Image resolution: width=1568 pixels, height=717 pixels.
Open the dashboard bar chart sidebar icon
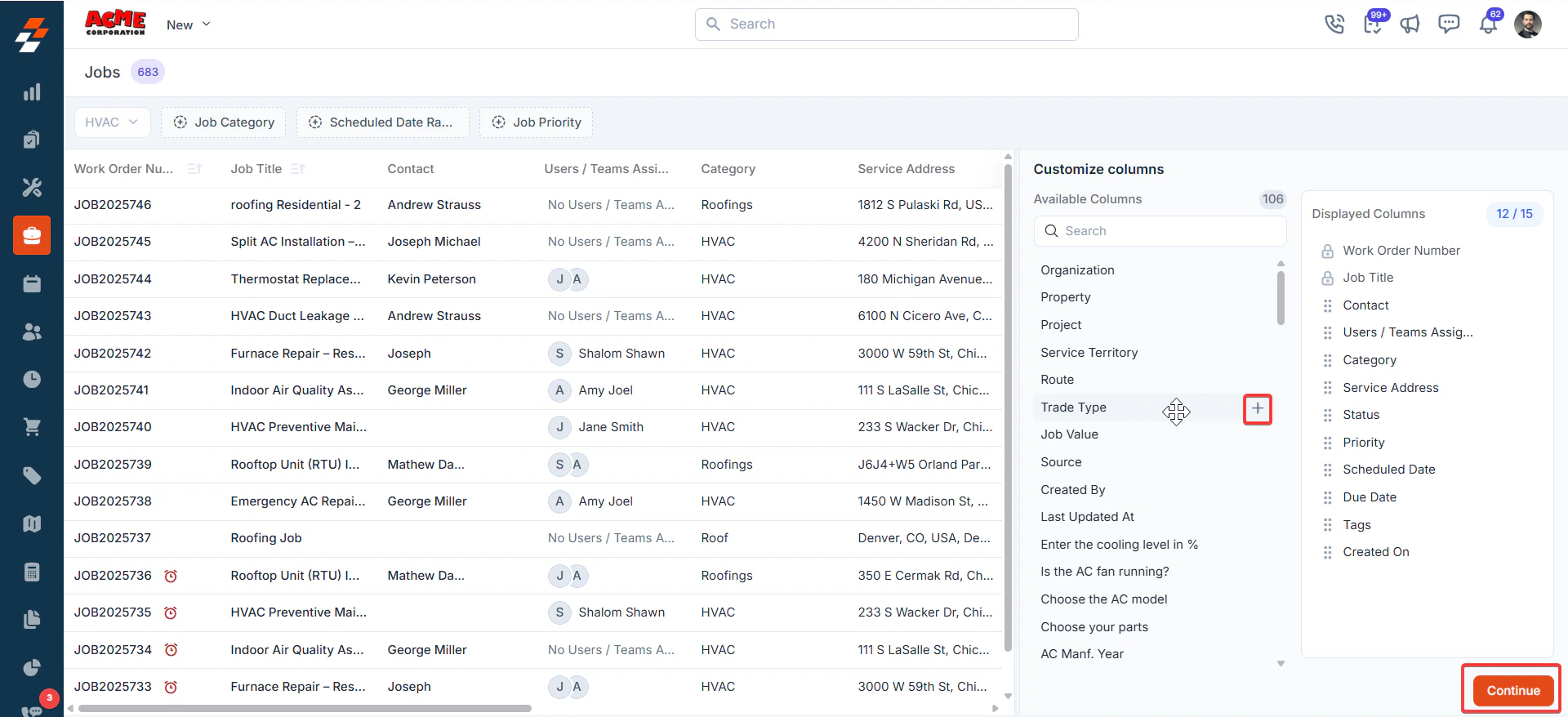click(x=32, y=92)
